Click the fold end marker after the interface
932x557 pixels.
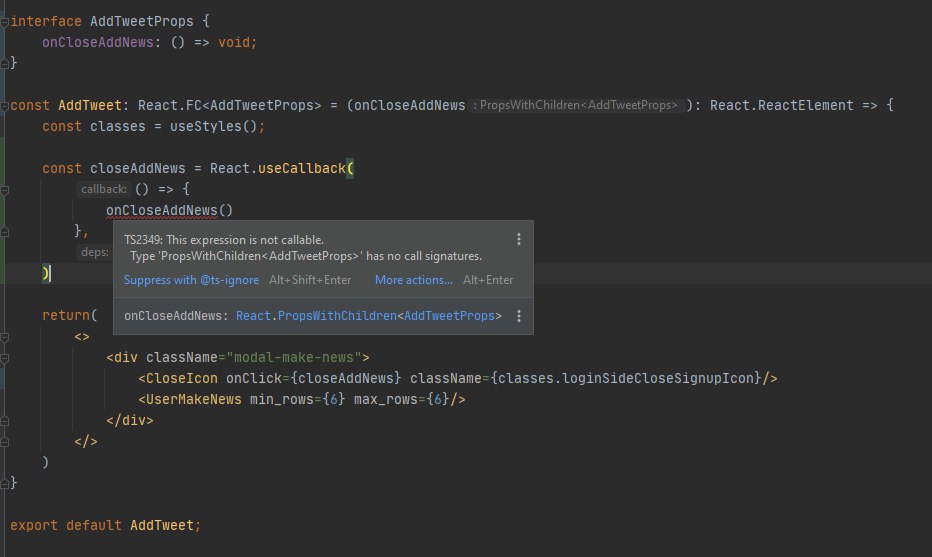click(5, 63)
